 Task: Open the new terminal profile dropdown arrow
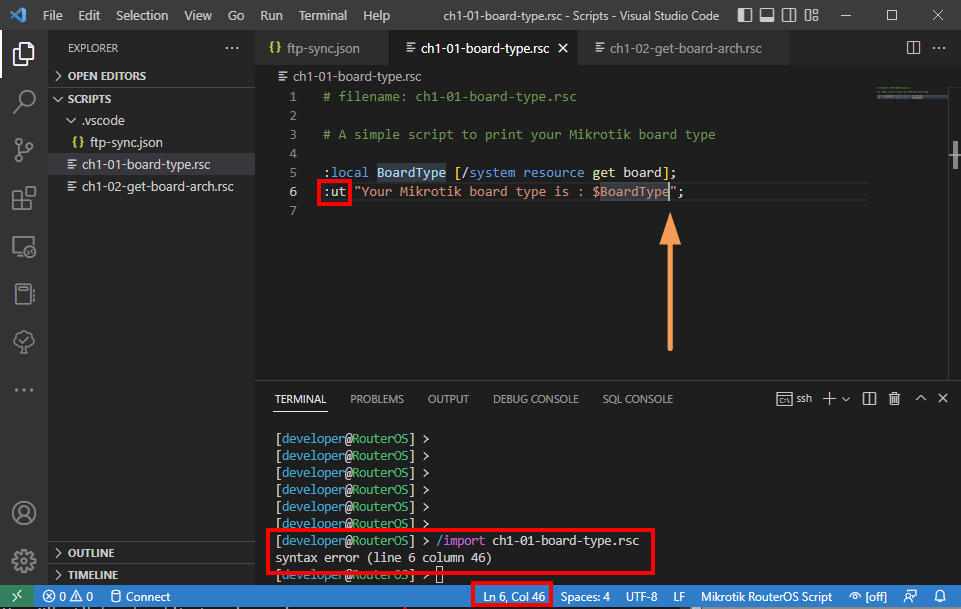846,399
